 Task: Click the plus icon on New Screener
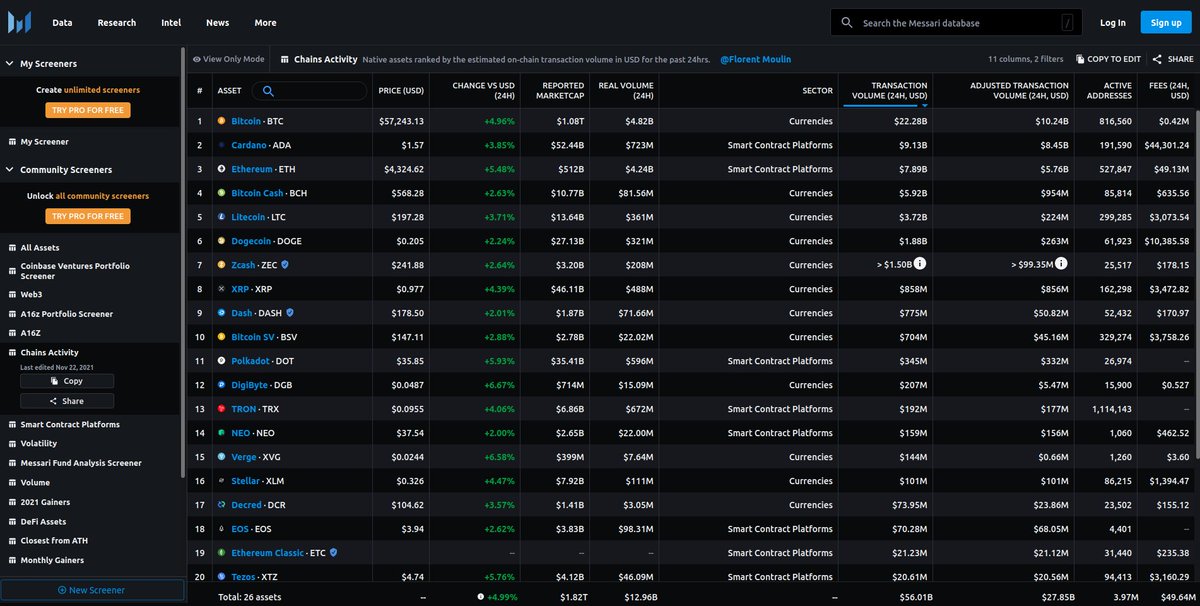click(62, 590)
